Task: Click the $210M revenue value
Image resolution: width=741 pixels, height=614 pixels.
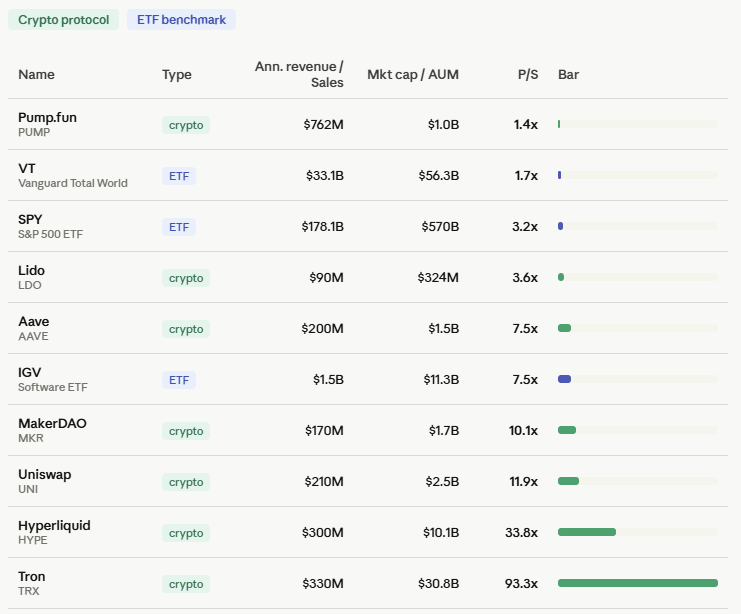Action: click(324, 482)
